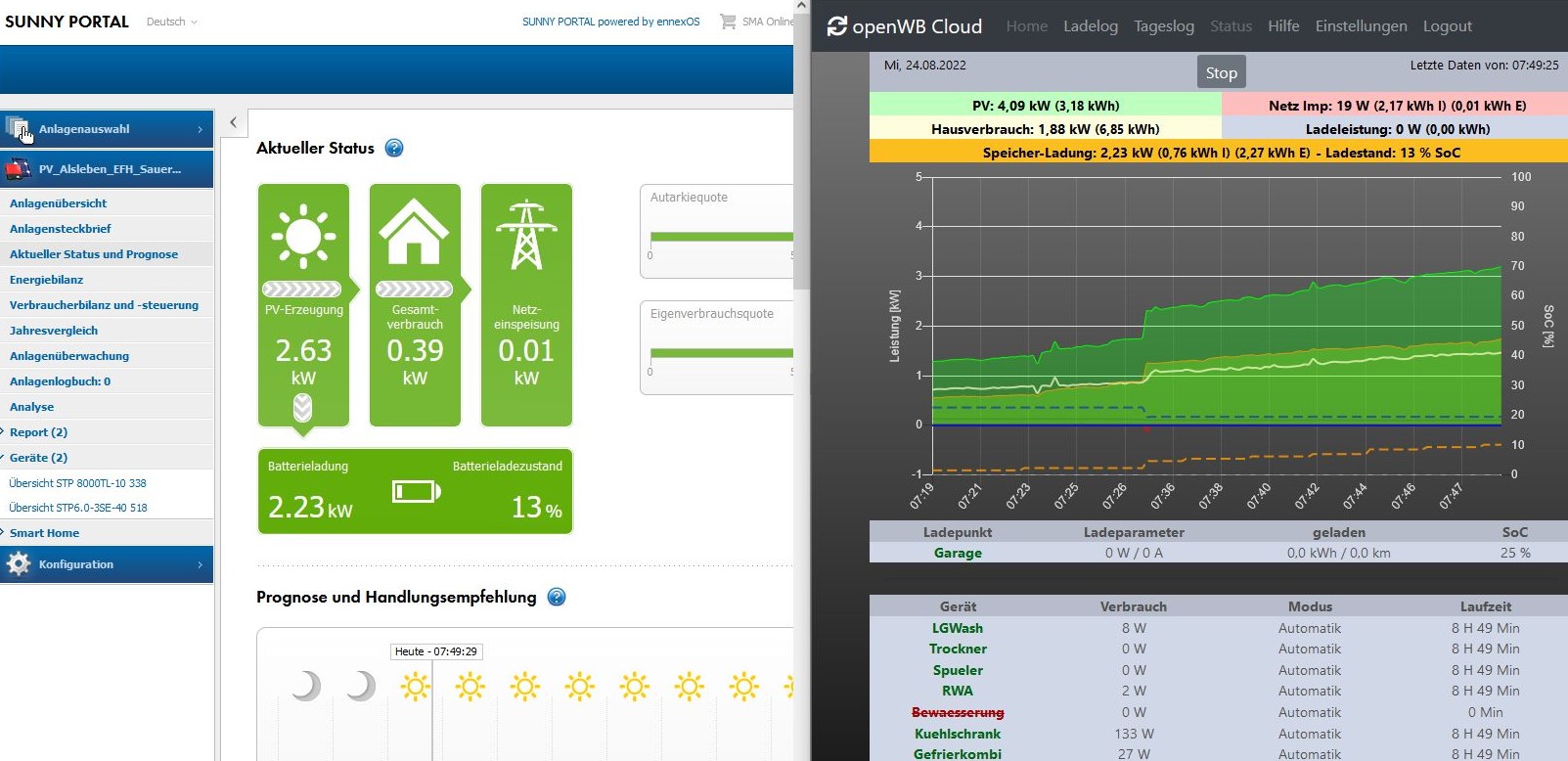
Task: Click the Gesamtverbrauch house icon
Action: coord(414,233)
